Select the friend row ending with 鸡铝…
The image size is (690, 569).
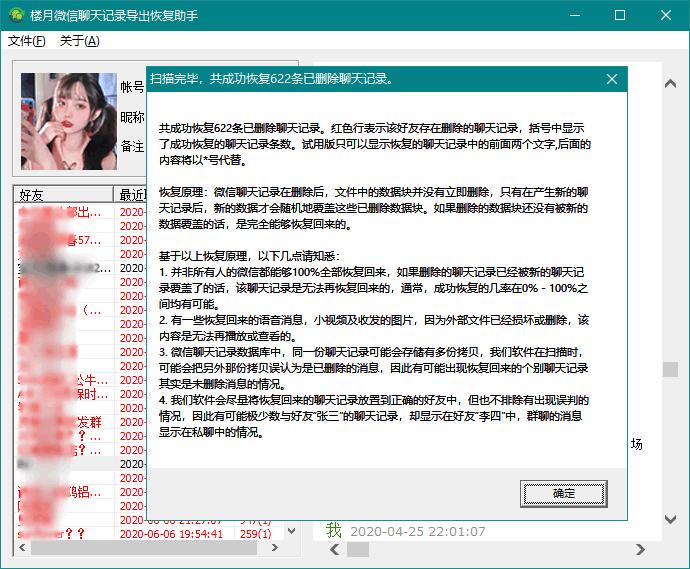pyautogui.click(x=81, y=492)
